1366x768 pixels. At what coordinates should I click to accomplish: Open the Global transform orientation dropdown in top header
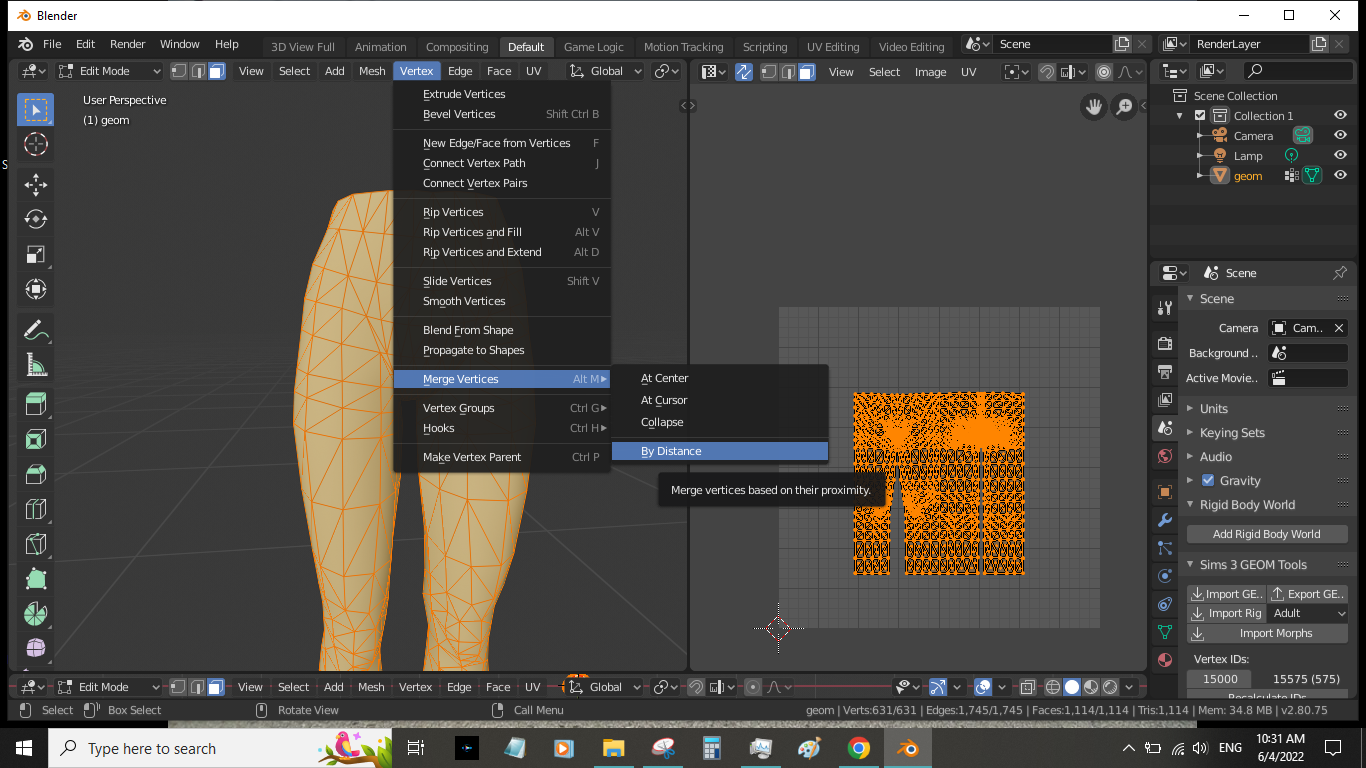[605, 71]
